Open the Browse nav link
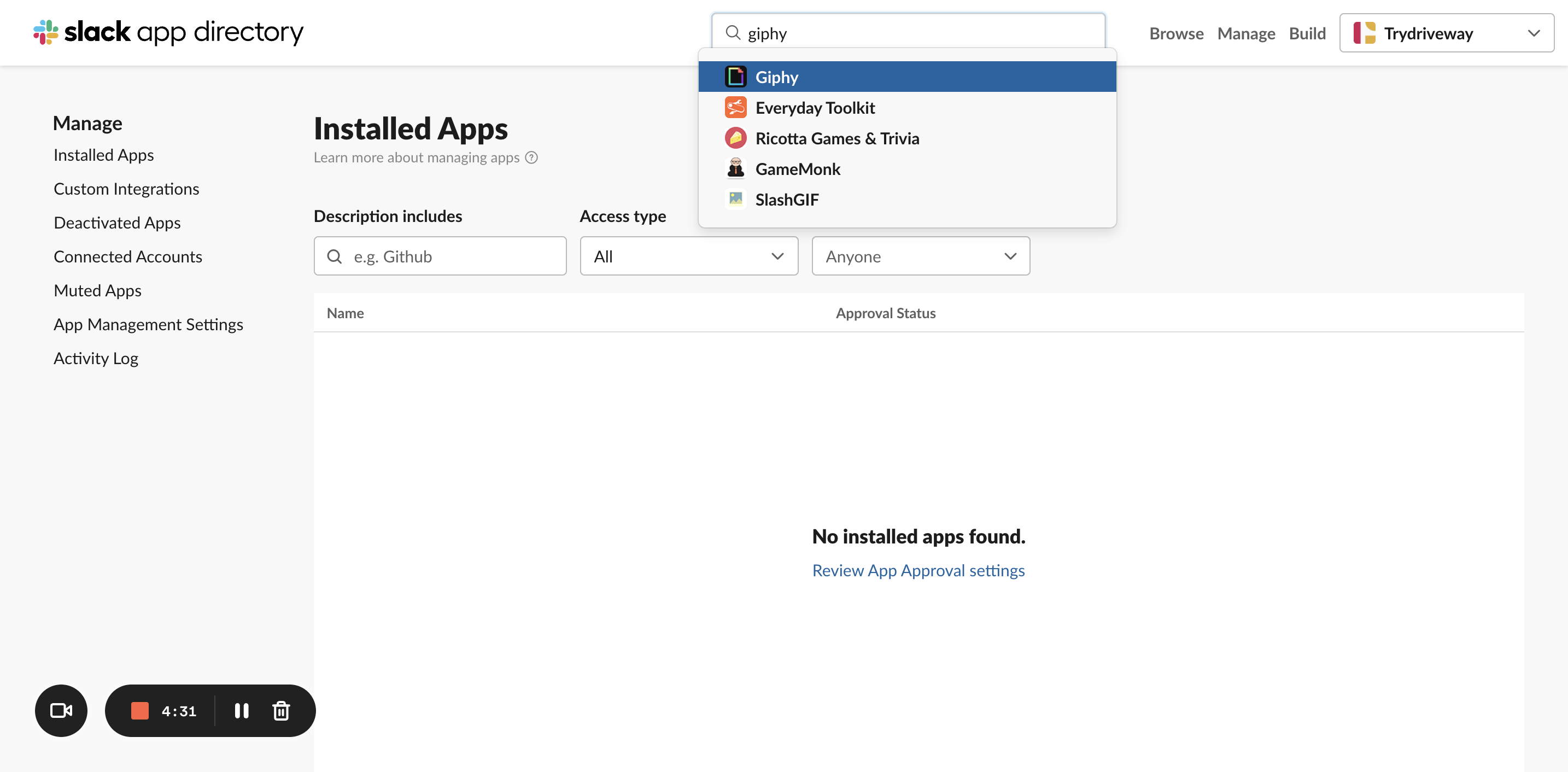1568x772 pixels. click(x=1176, y=33)
